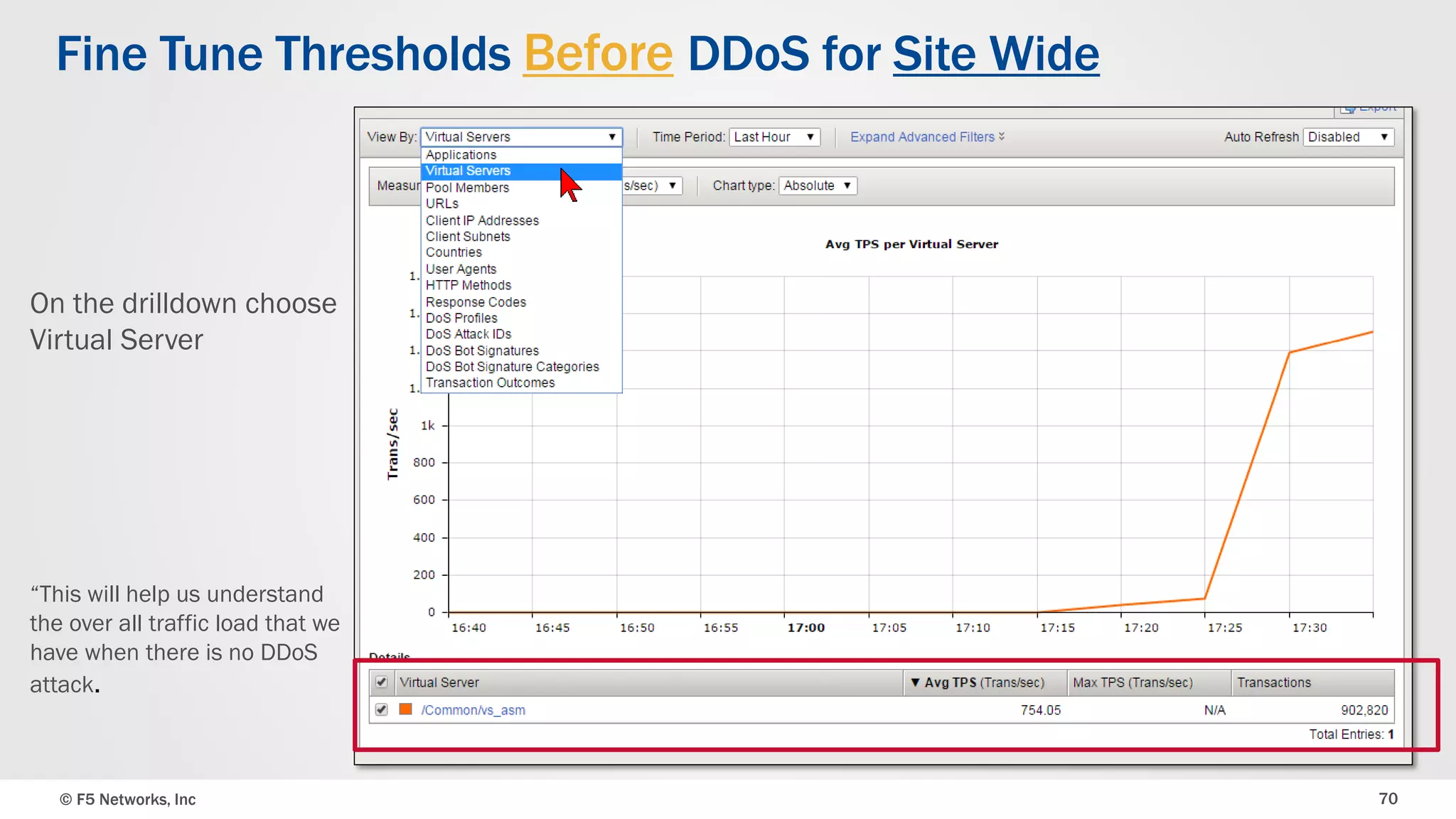Sort by Transactions column header

(x=1312, y=682)
